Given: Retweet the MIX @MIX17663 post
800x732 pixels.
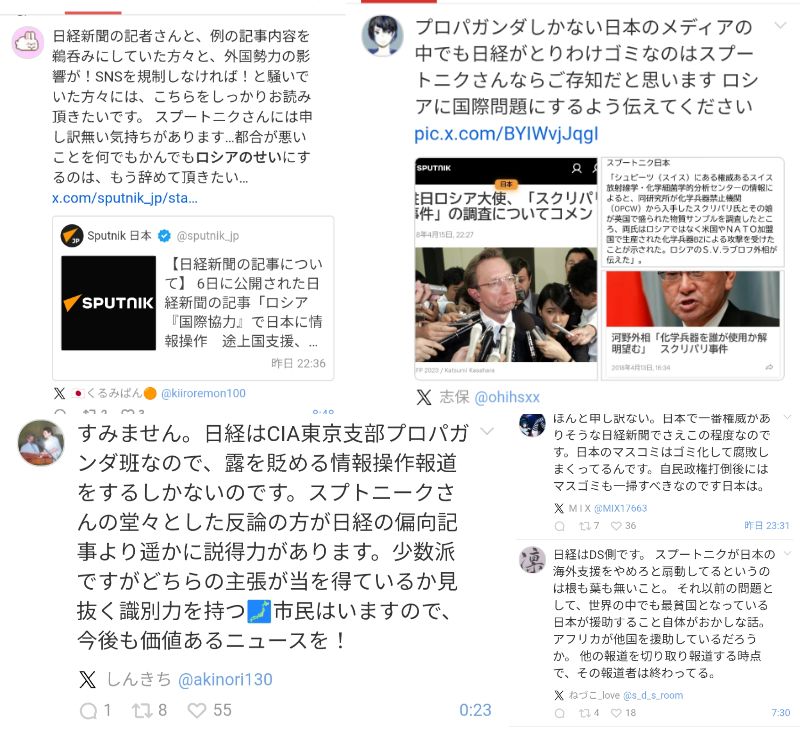Looking at the screenshot, I should (x=584, y=525).
